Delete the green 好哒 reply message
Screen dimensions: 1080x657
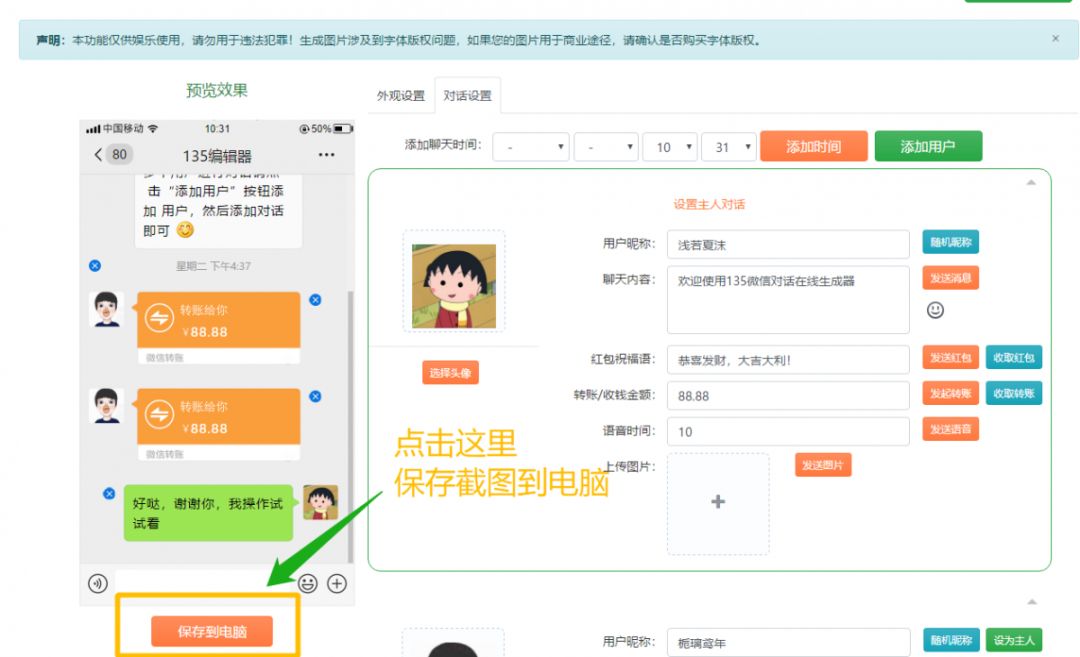pos(109,493)
